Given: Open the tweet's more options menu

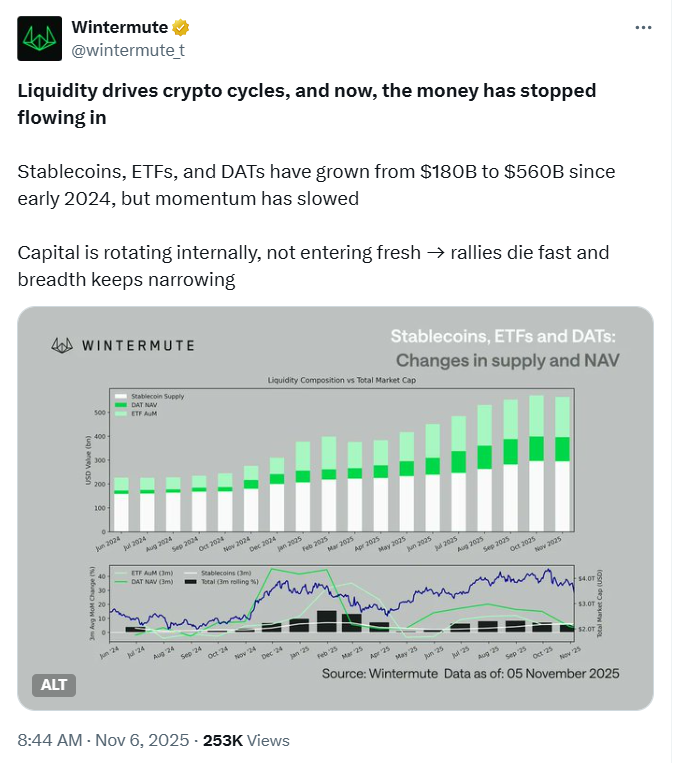Looking at the screenshot, I should point(644,28).
